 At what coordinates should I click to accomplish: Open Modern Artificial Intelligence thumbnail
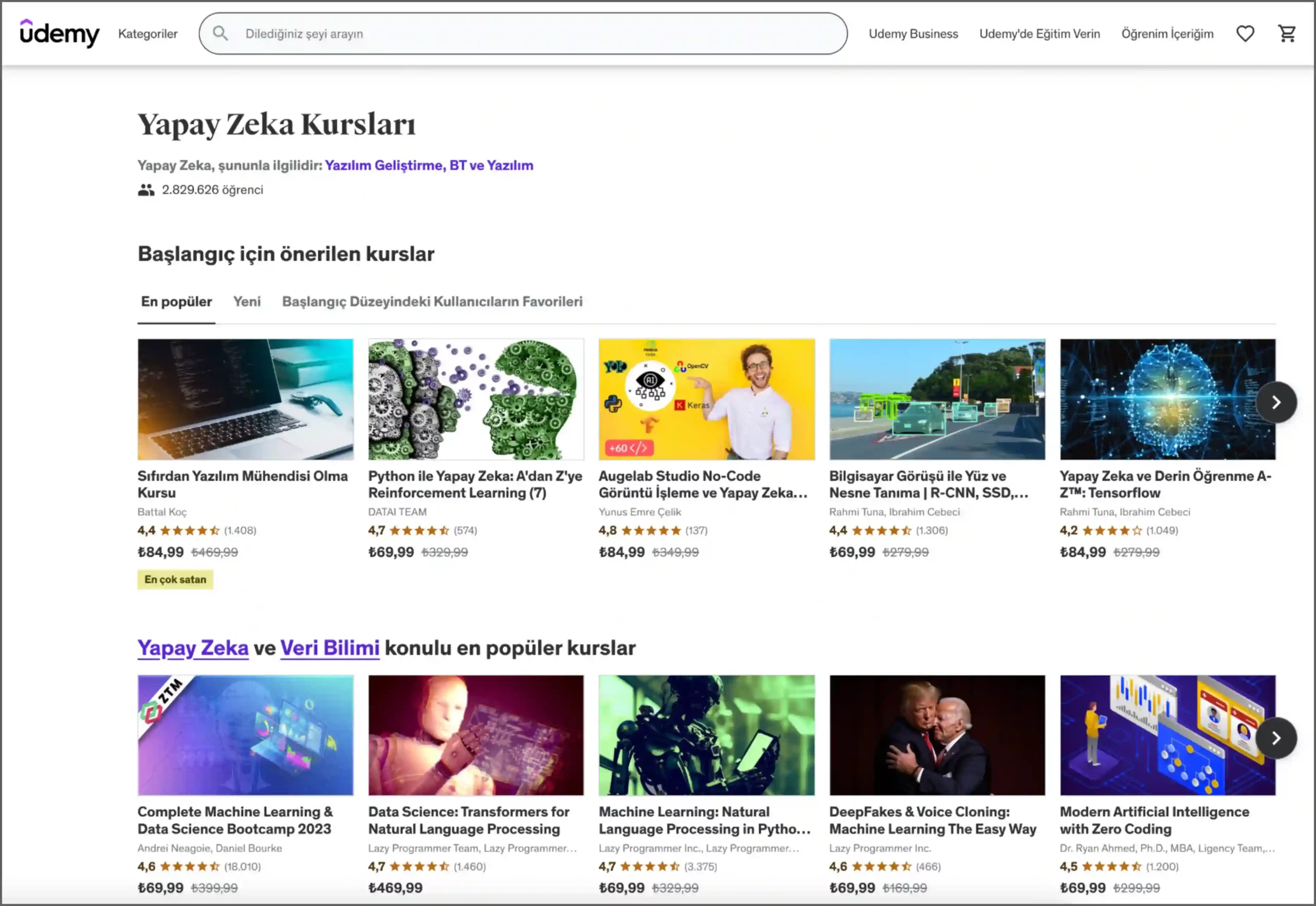(1167, 735)
